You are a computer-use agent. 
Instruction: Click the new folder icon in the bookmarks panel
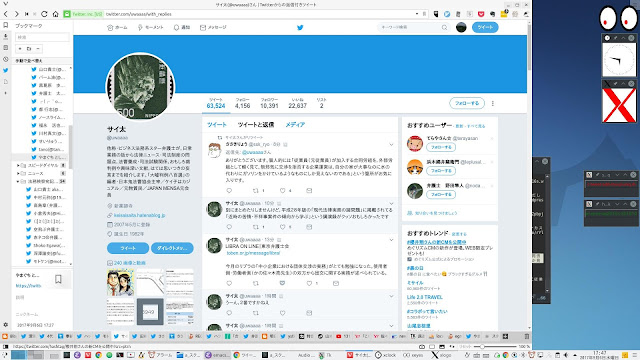pos(29,49)
